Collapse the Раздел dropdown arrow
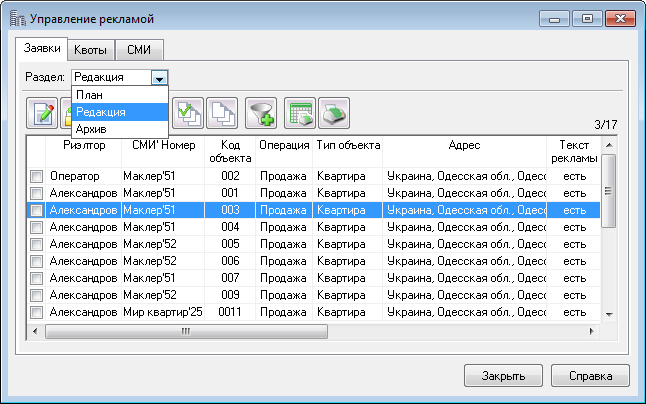646x404 pixels. 159,77
